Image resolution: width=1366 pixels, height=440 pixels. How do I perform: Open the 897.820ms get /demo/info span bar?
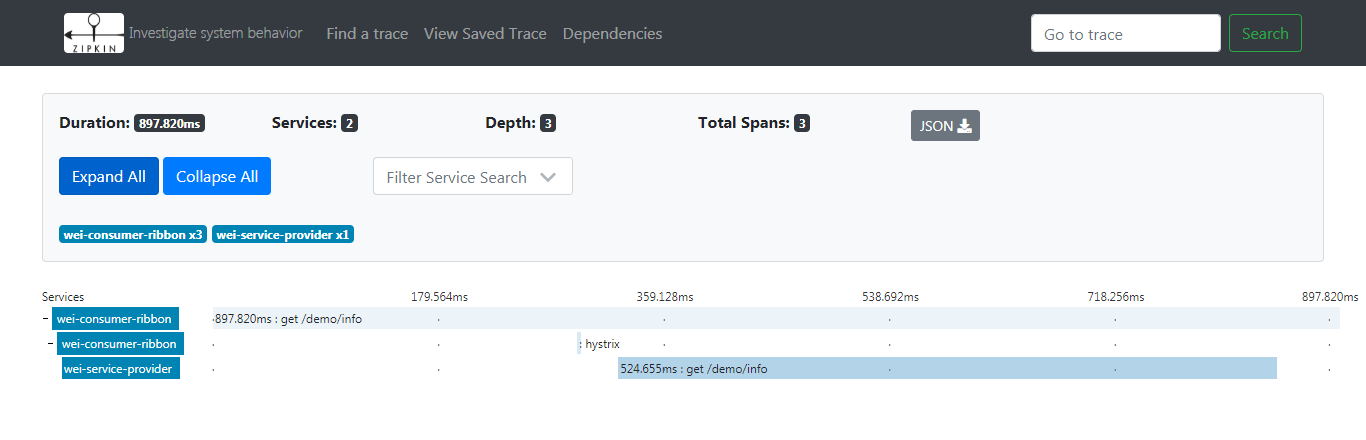pyautogui.click(x=776, y=319)
